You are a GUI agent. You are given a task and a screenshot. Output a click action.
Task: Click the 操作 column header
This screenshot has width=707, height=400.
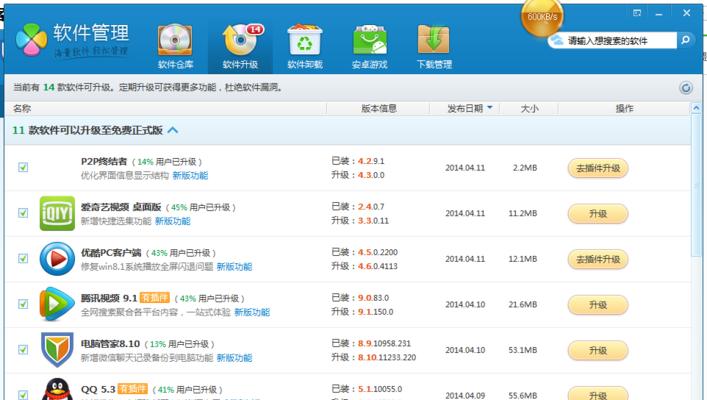pyautogui.click(x=624, y=108)
